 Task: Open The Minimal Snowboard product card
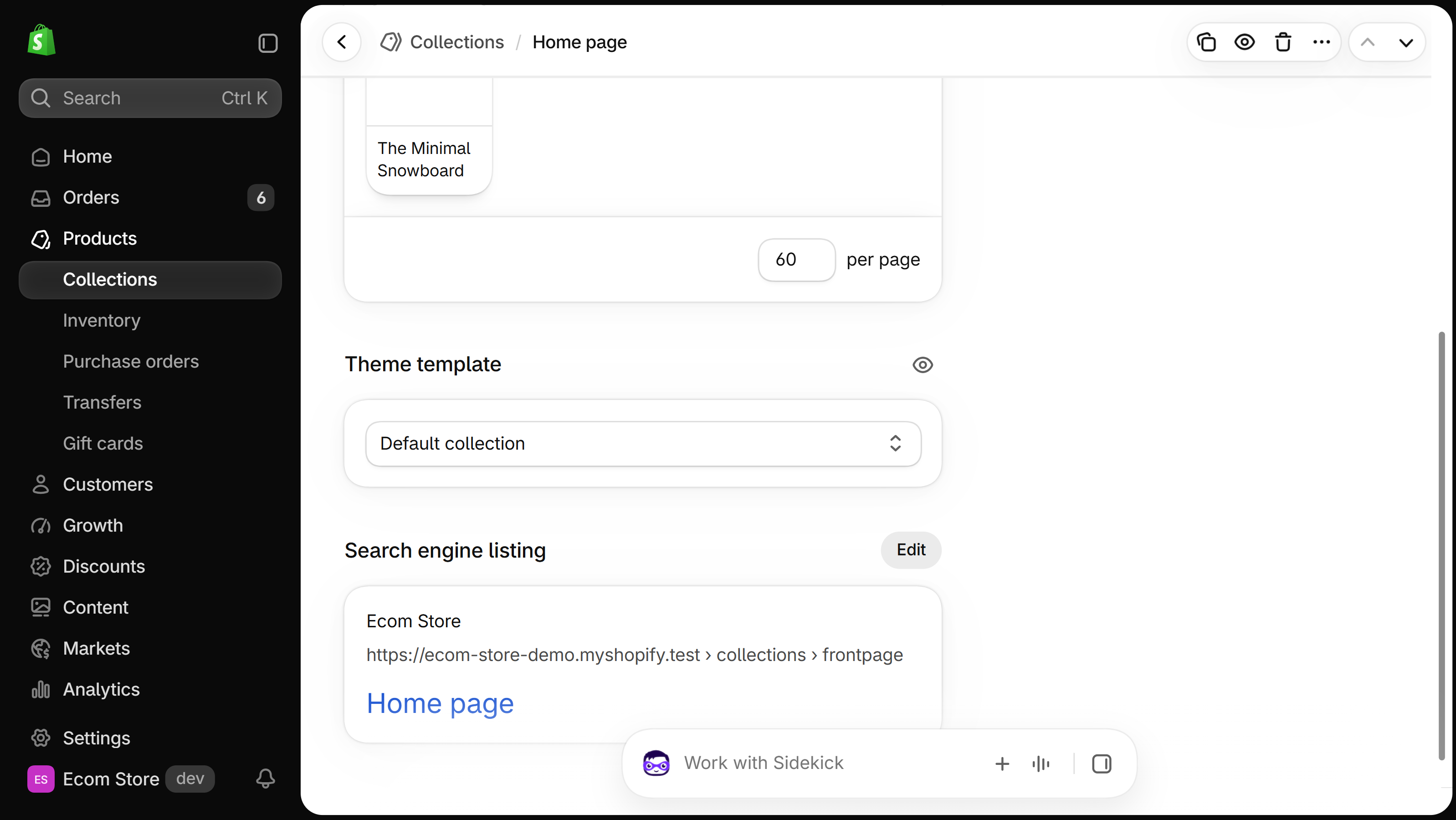pos(429,137)
